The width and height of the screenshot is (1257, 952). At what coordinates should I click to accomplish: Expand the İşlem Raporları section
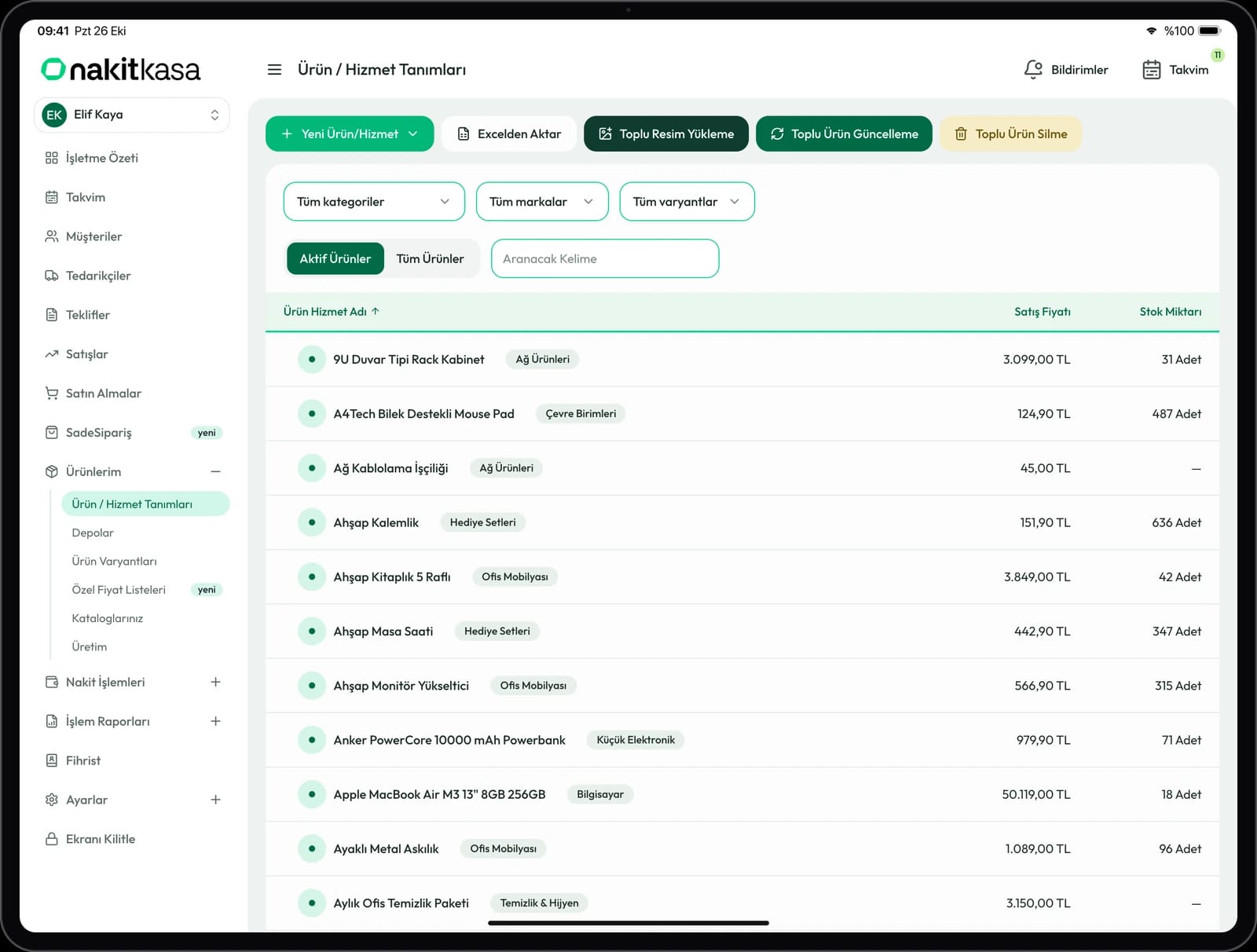click(x=215, y=721)
